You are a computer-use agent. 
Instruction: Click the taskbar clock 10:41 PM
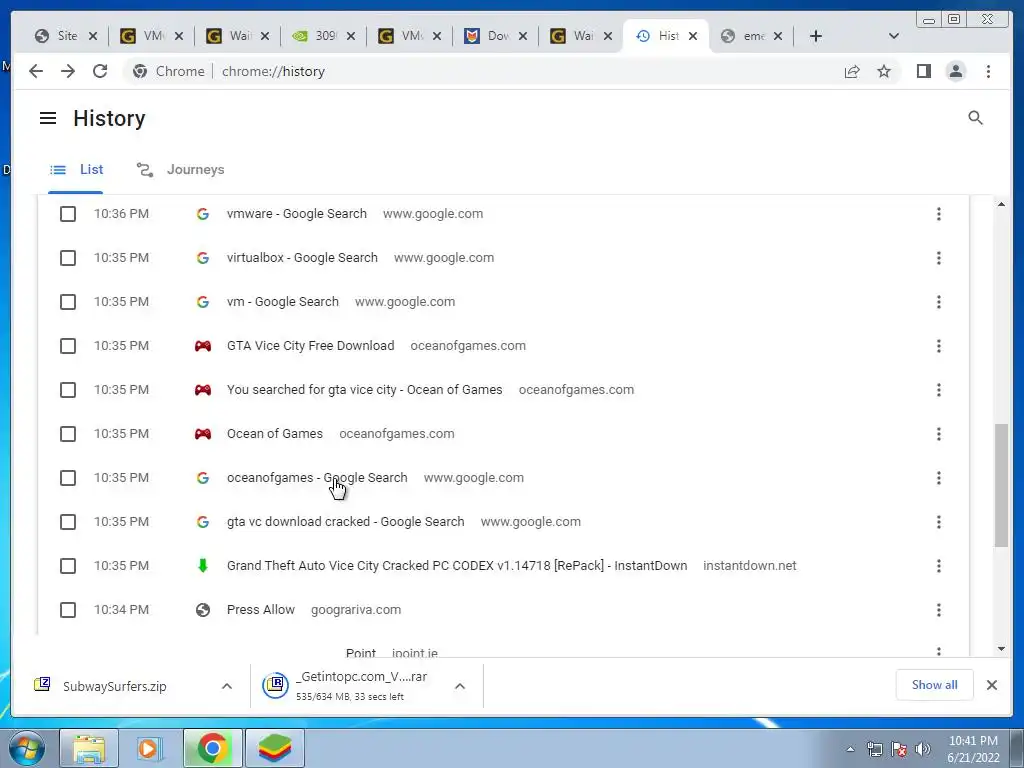click(x=973, y=741)
